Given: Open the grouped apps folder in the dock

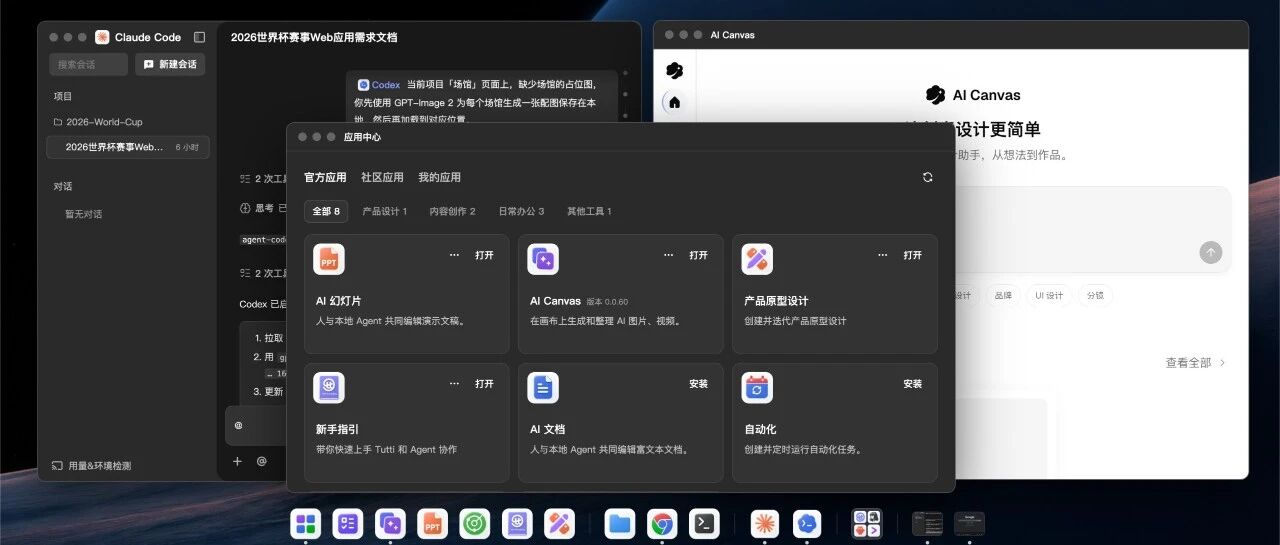Looking at the screenshot, I should [x=867, y=523].
